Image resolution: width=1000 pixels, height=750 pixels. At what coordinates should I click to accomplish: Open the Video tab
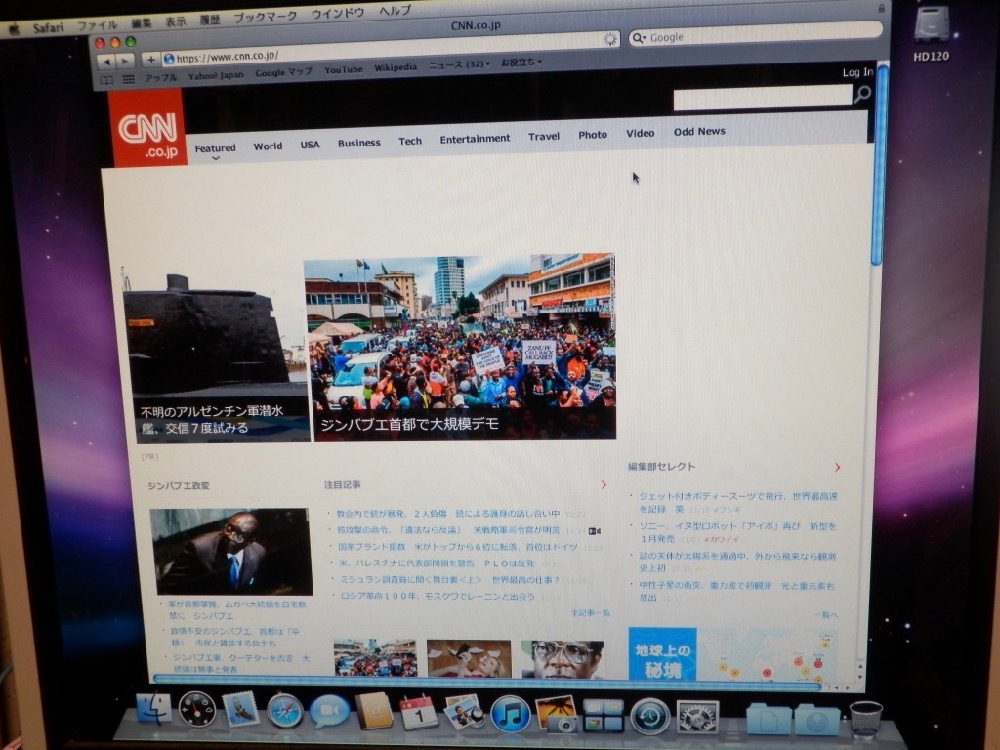pos(640,133)
